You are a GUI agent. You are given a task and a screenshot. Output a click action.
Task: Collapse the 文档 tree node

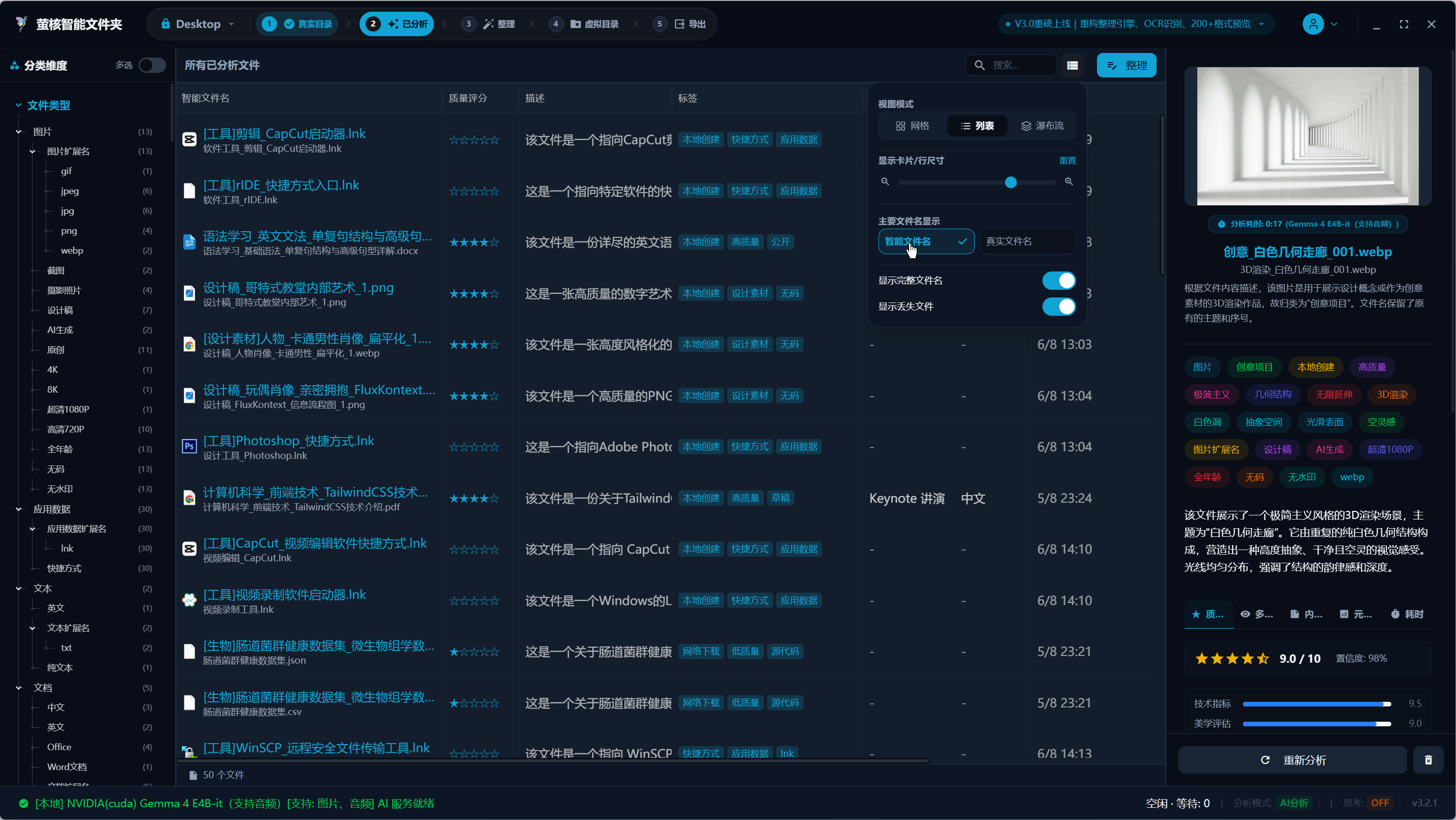click(19, 688)
